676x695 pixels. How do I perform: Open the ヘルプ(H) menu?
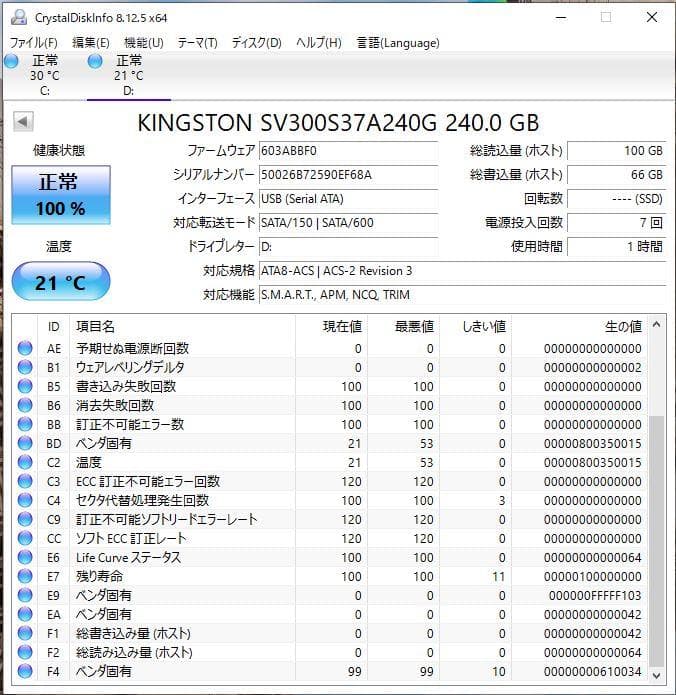click(319, 43)
